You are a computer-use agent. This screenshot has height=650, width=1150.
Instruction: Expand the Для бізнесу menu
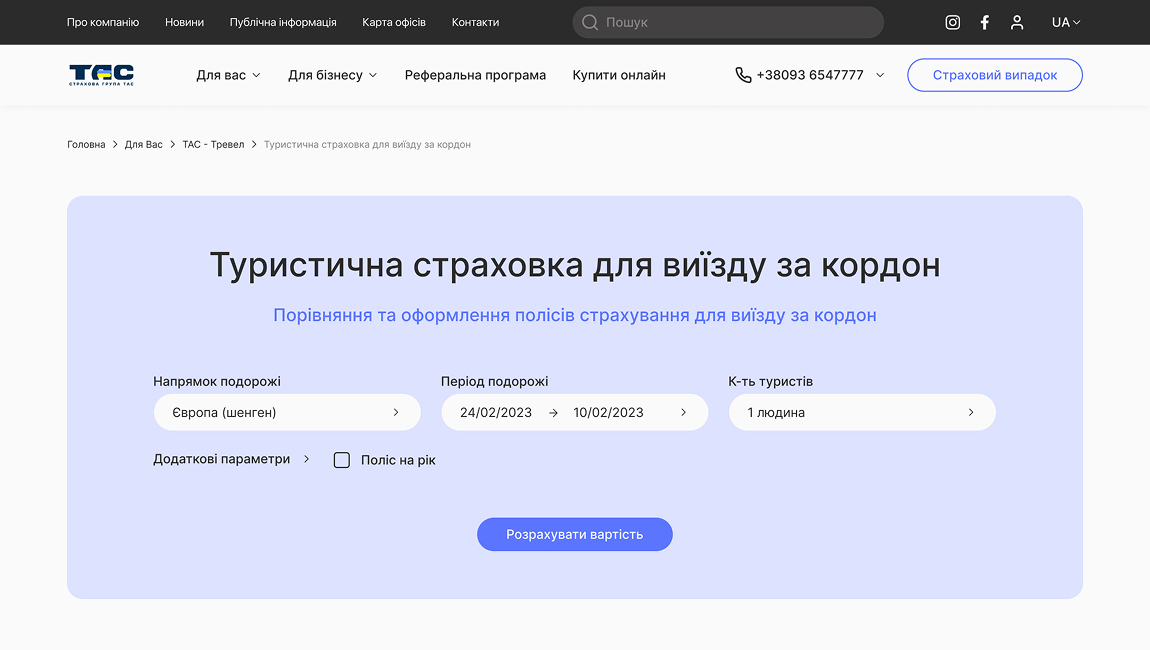331,74
